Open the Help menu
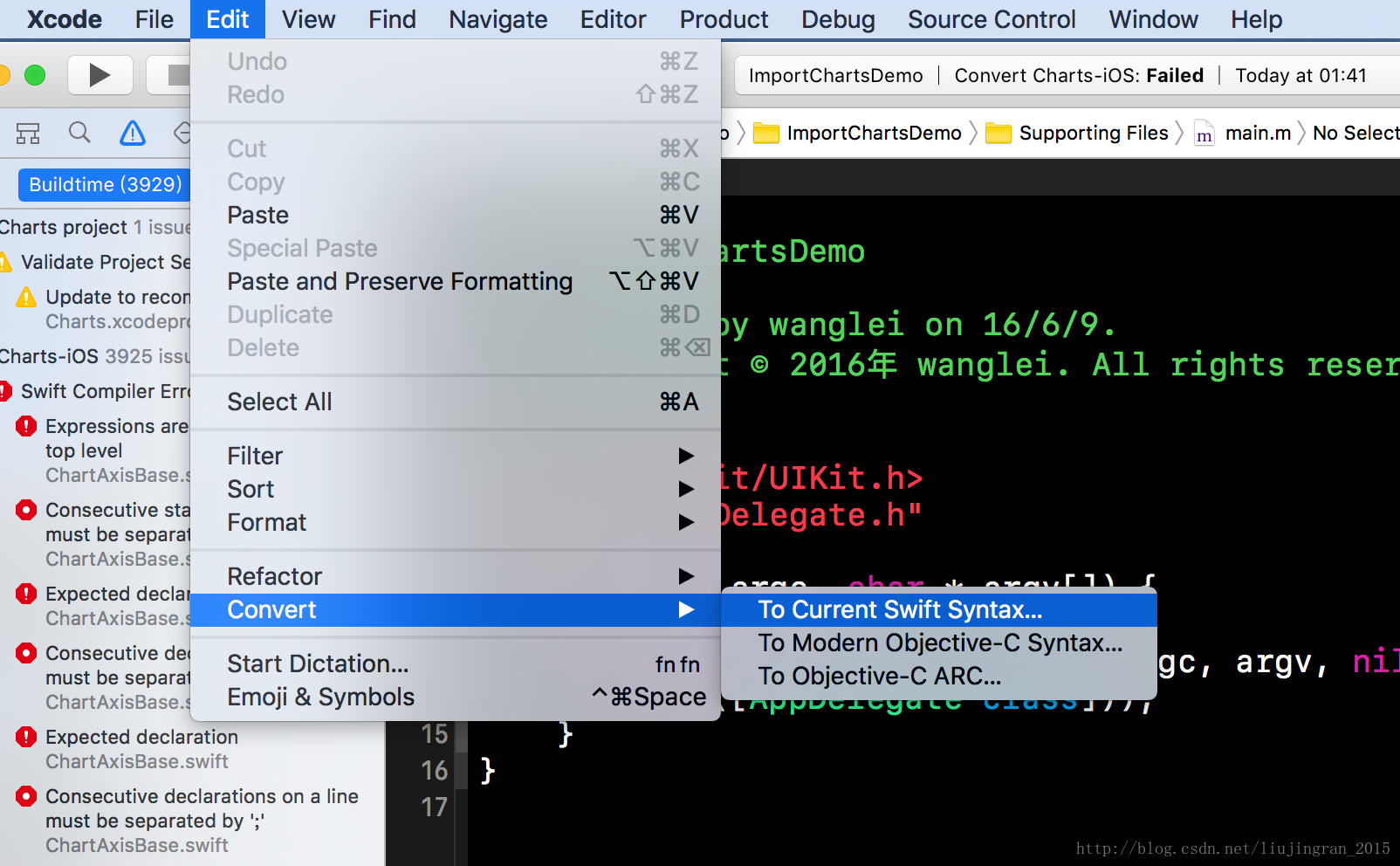This screenshot has width=1400, height=866. [1256, 19]
